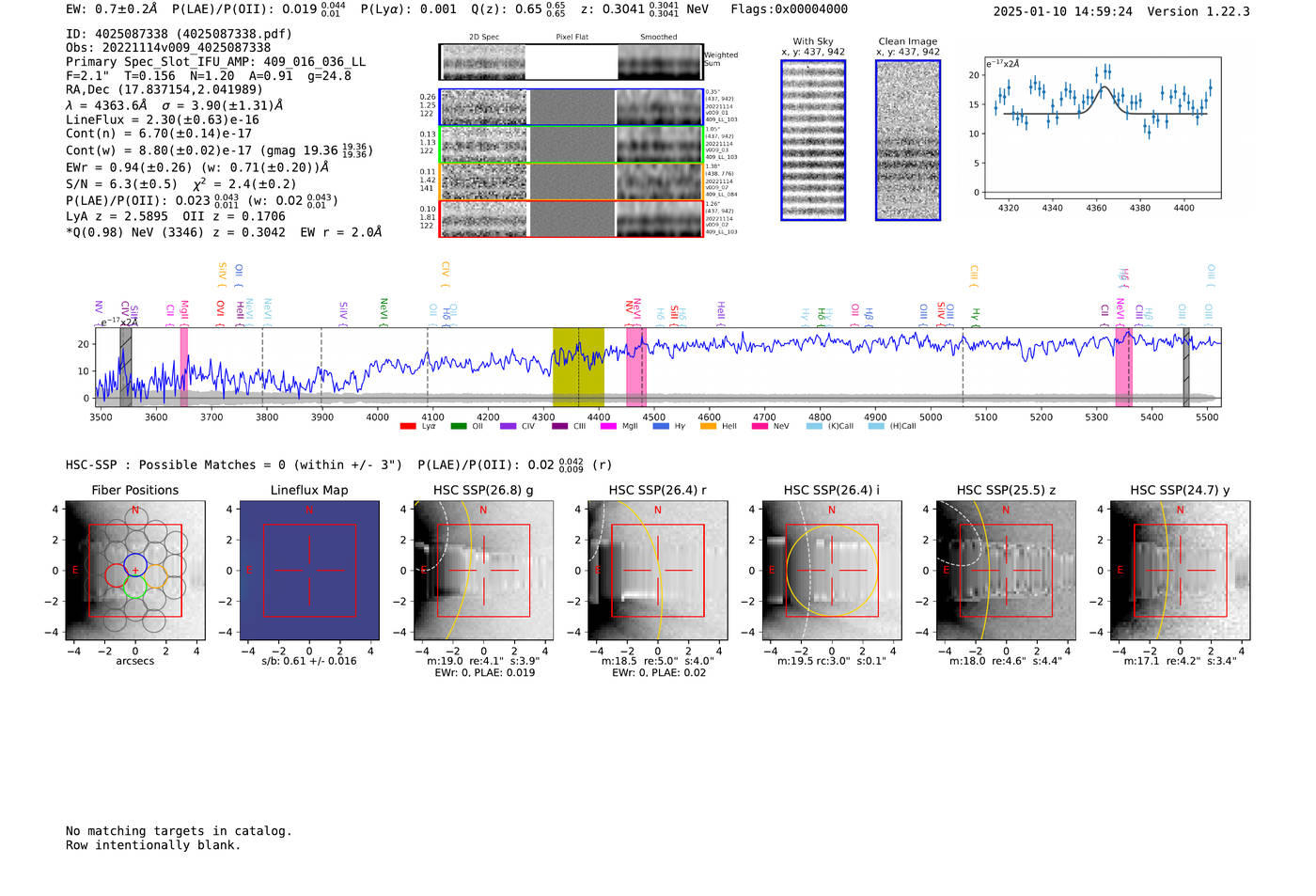Click the pink band near 5350
This screenshot has height=896, width=1316.
[x=1123, y=367]
